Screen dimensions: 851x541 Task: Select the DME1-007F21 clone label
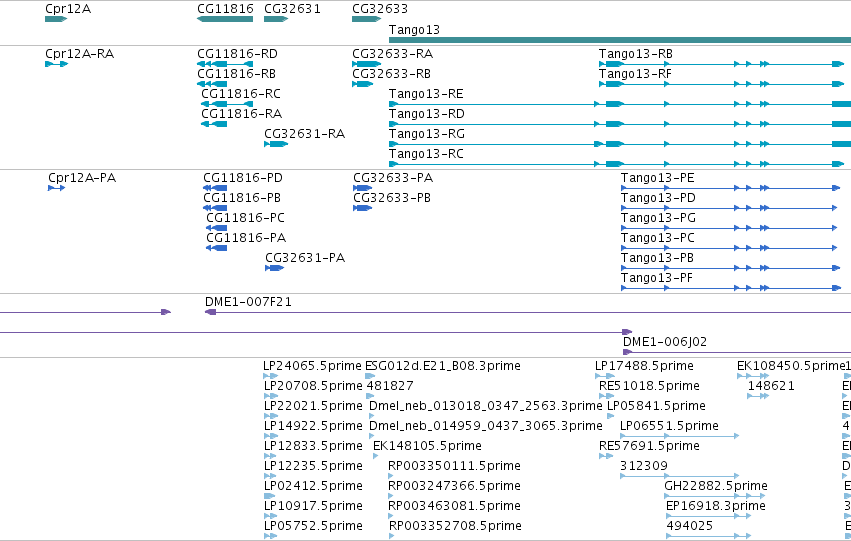pyautogui.click(x=248, y=302)
